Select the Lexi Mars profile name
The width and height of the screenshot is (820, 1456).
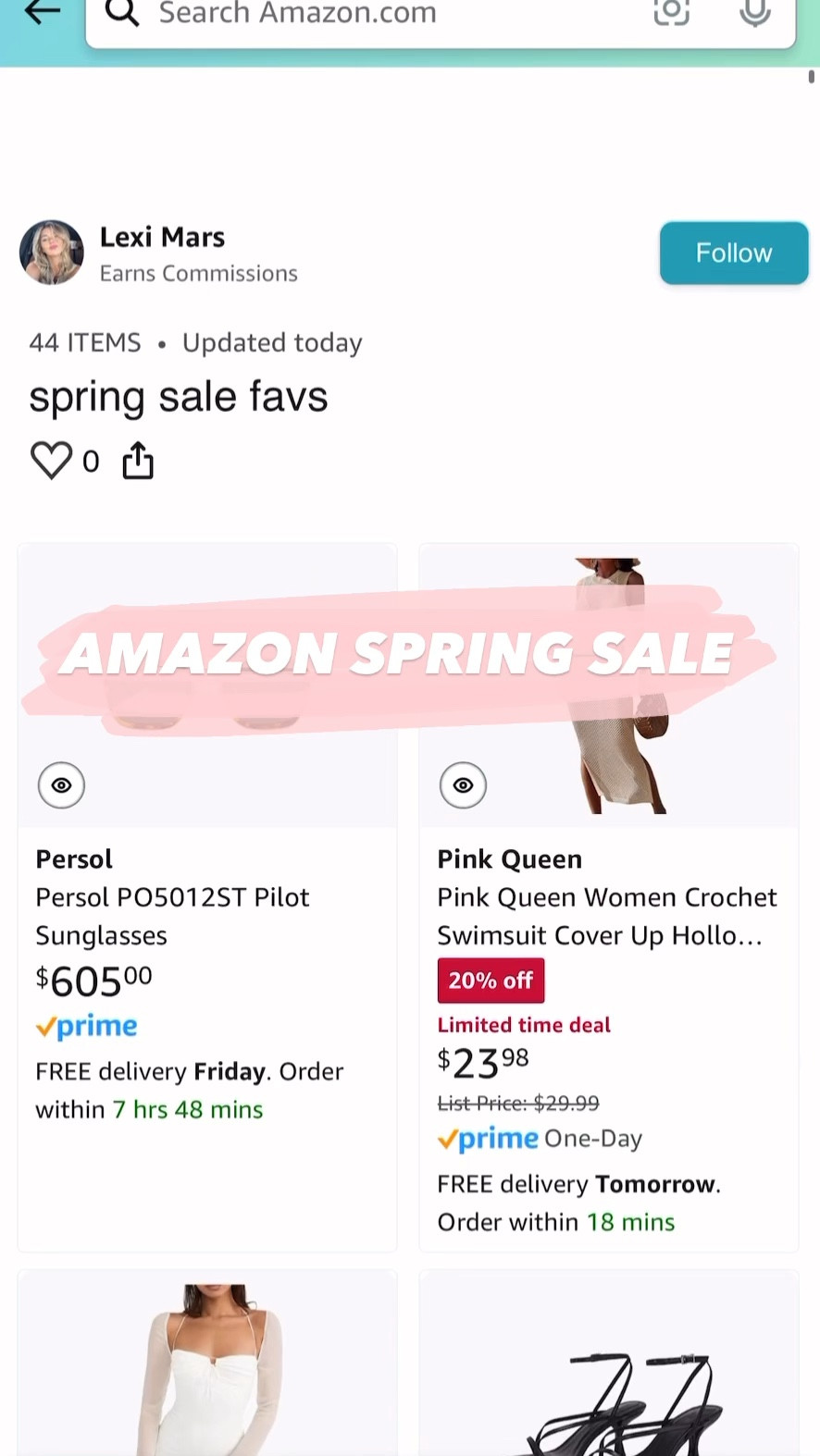point(162,236)
